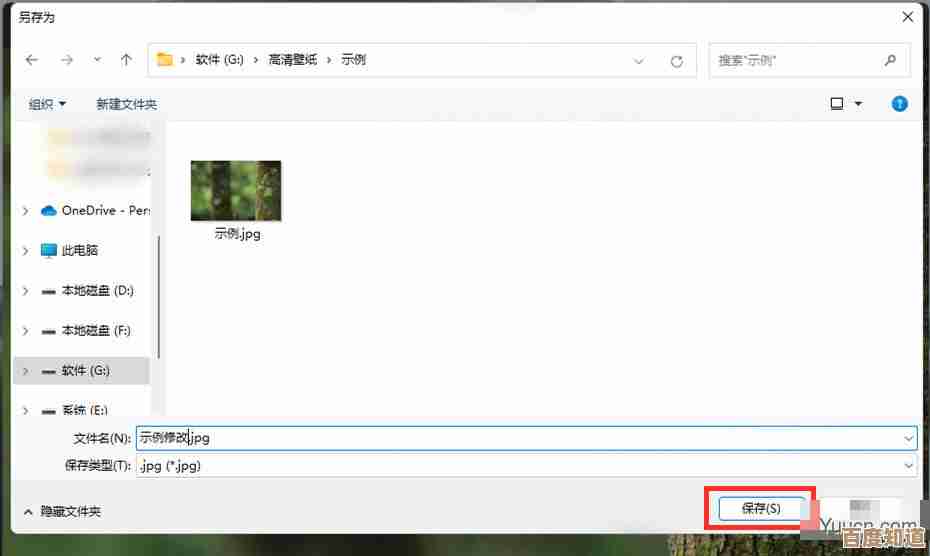Click the 文件名 input field
The width and height of the screenshot is (930, 556).
click(x=520, y=438)
